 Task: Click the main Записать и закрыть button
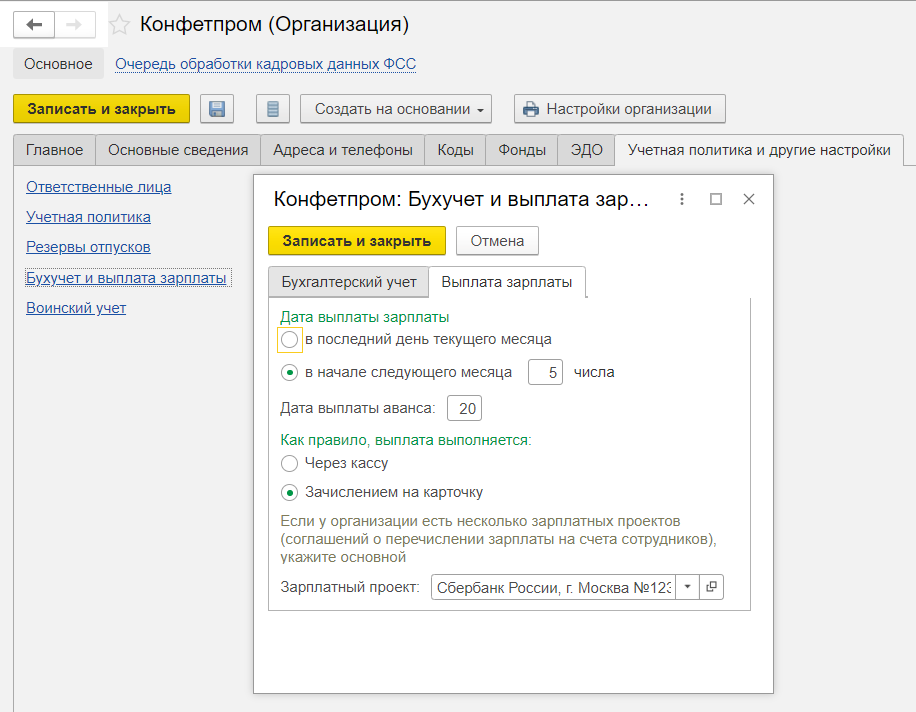(102, 109)
